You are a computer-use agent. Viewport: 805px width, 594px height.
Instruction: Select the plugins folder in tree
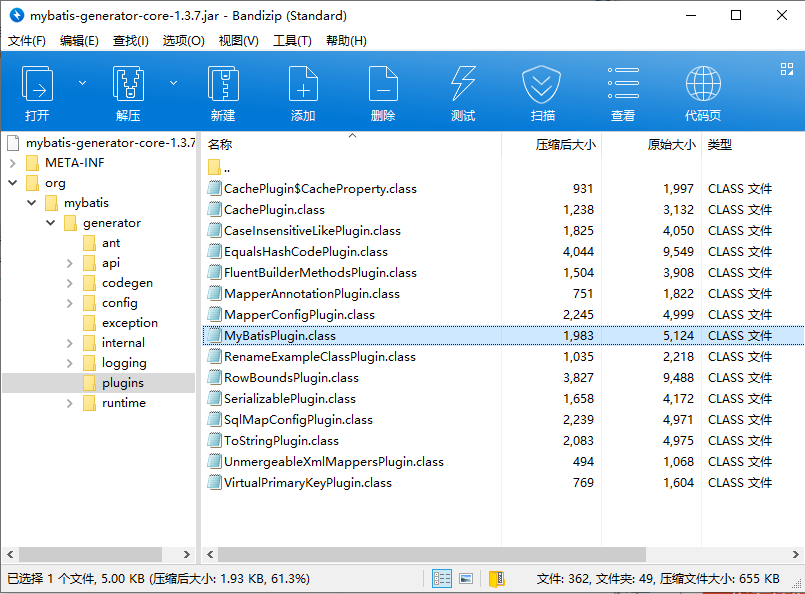[113, 383]
